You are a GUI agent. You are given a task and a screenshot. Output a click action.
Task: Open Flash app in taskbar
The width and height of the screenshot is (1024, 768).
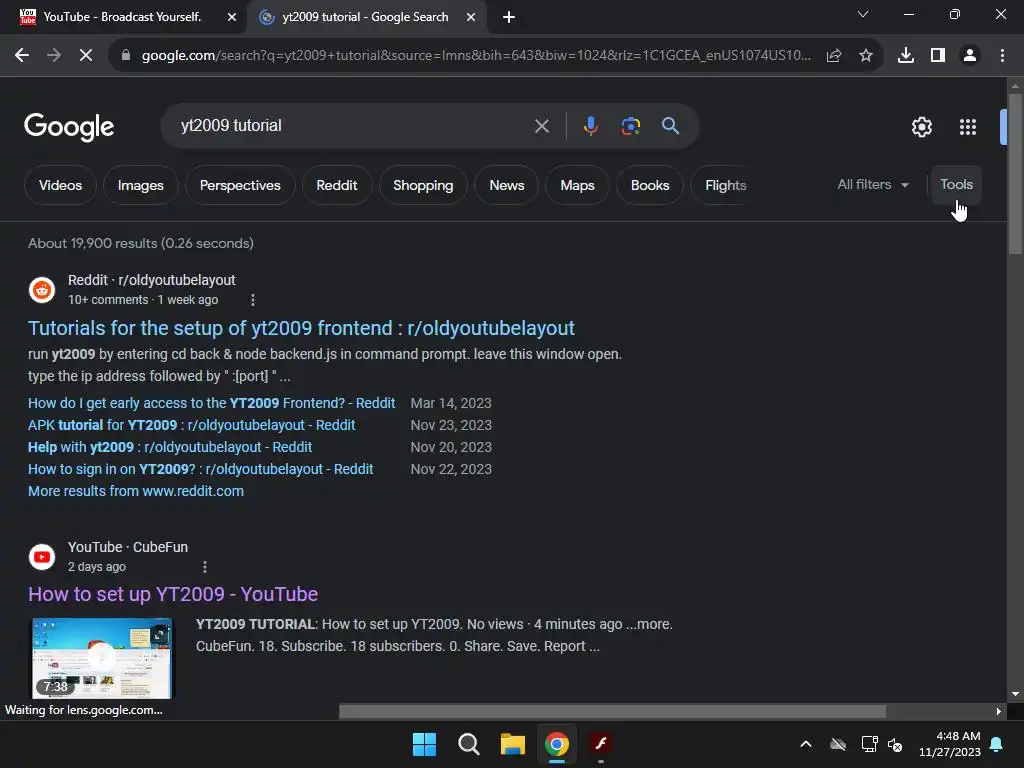click(x=601, y=744)
